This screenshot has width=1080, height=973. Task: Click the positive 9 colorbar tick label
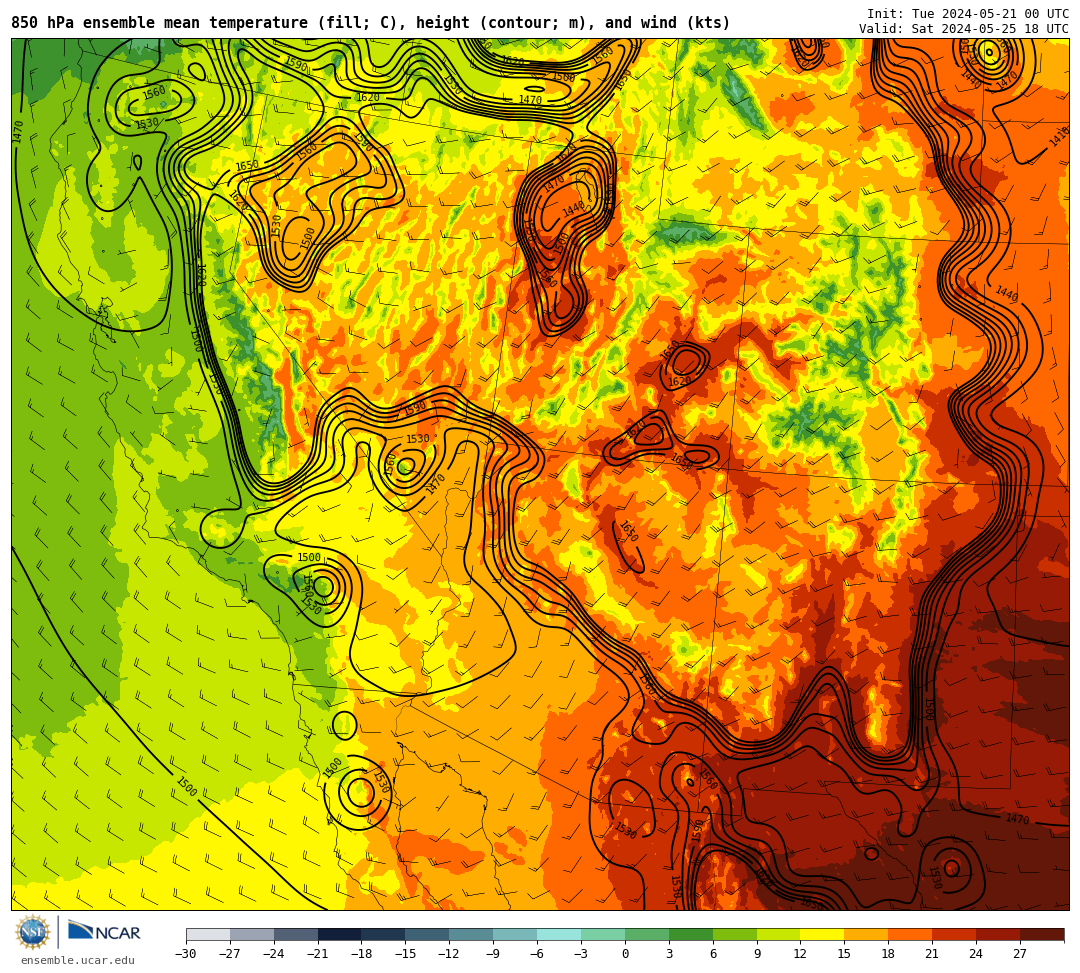(x=757, y=954)
